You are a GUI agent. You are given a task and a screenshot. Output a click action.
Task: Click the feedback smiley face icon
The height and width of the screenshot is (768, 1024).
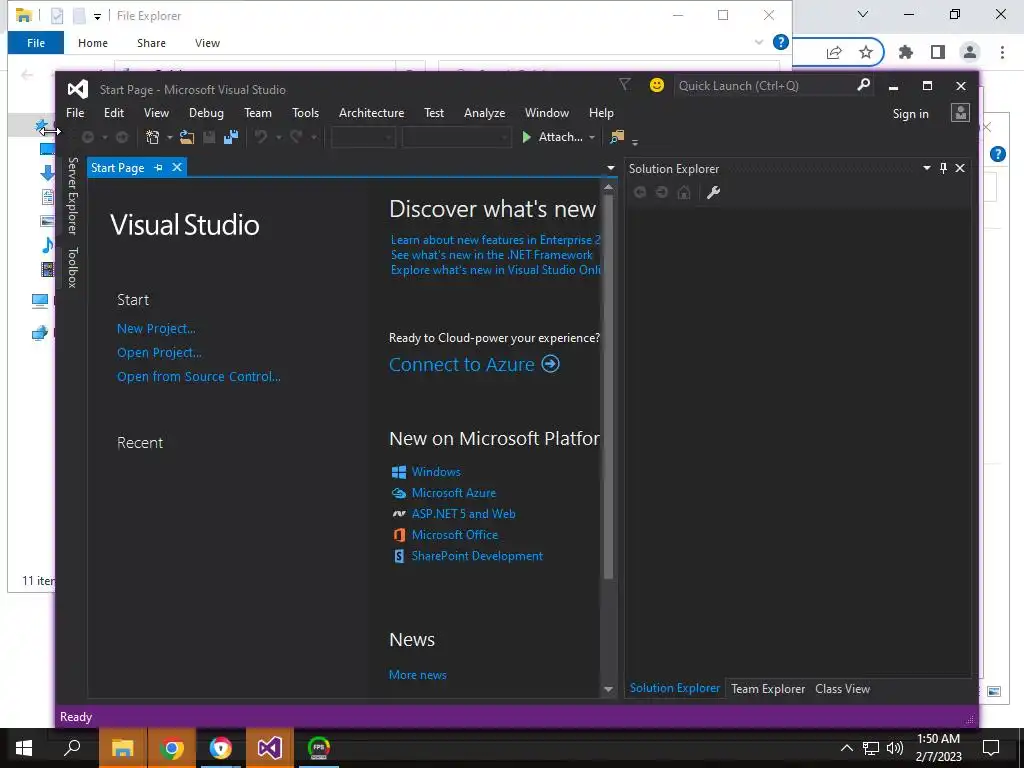click(x=656, y=85)
